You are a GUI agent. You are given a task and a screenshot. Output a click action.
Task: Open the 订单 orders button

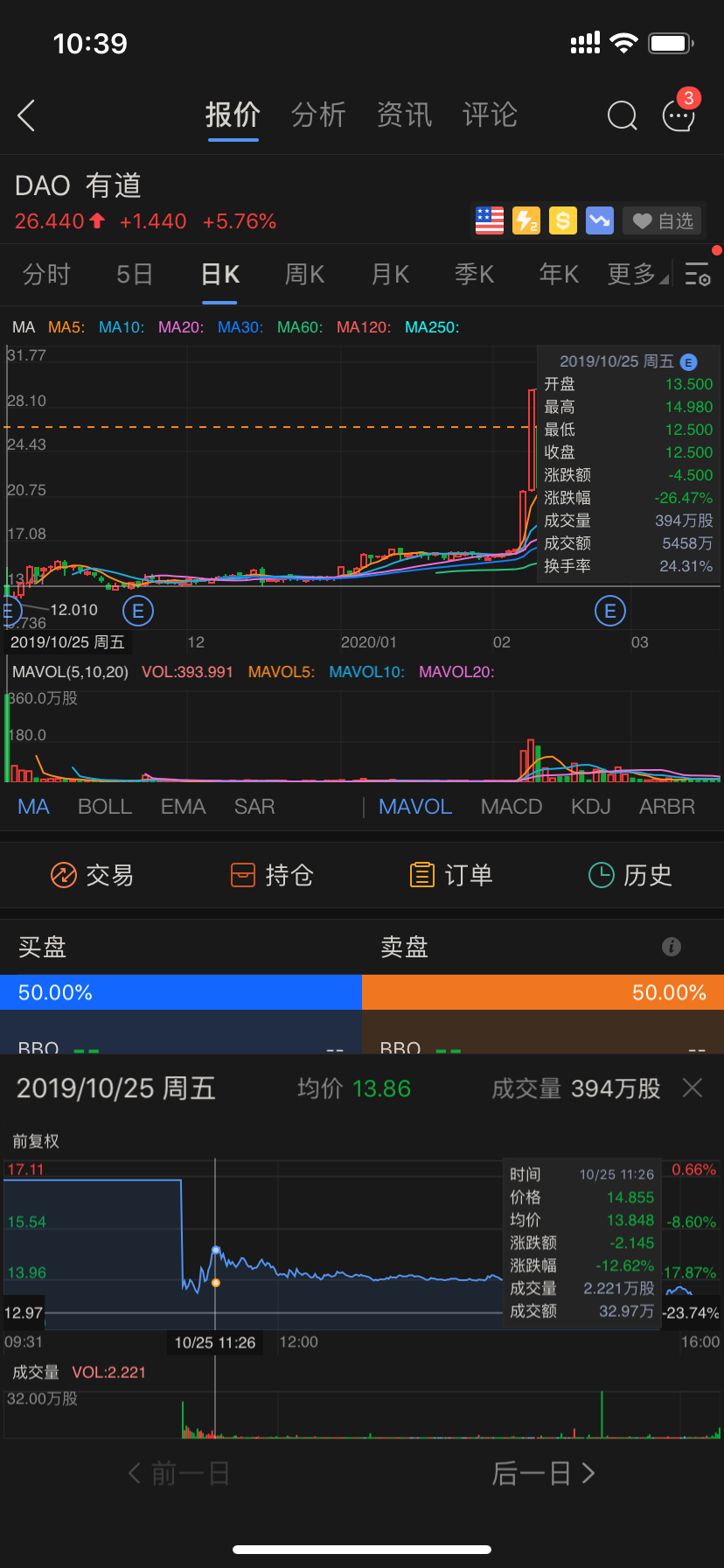pyautogui.click(x=451, y=875)
